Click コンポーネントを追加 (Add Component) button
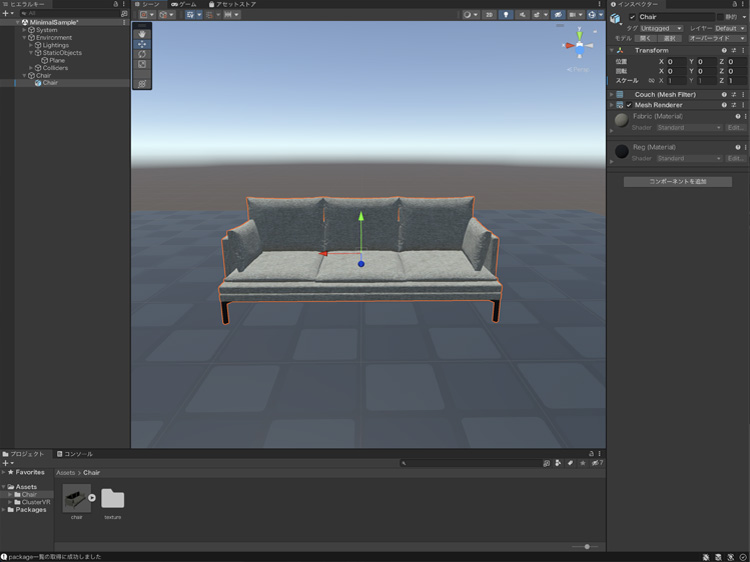The height and width of the screenshot is (562, 750). tap(677, 181)
